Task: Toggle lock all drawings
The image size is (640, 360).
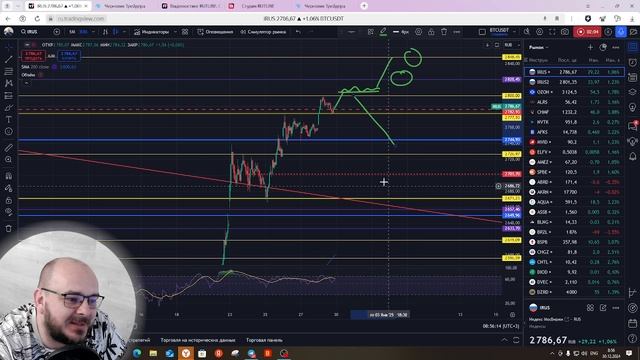Action: click(x=9, y=200)
